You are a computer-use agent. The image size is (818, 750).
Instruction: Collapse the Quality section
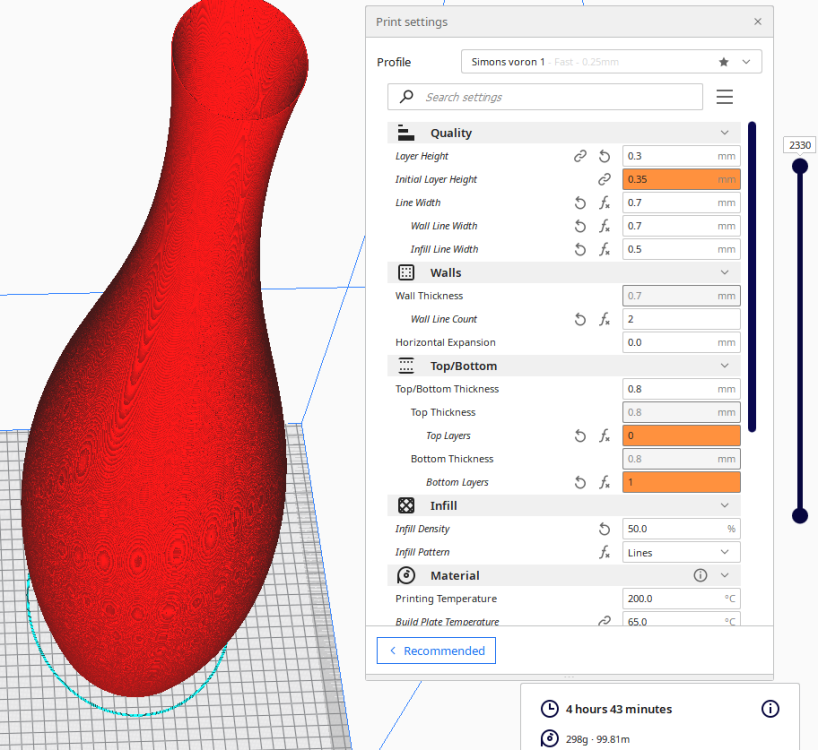(725, 132)
